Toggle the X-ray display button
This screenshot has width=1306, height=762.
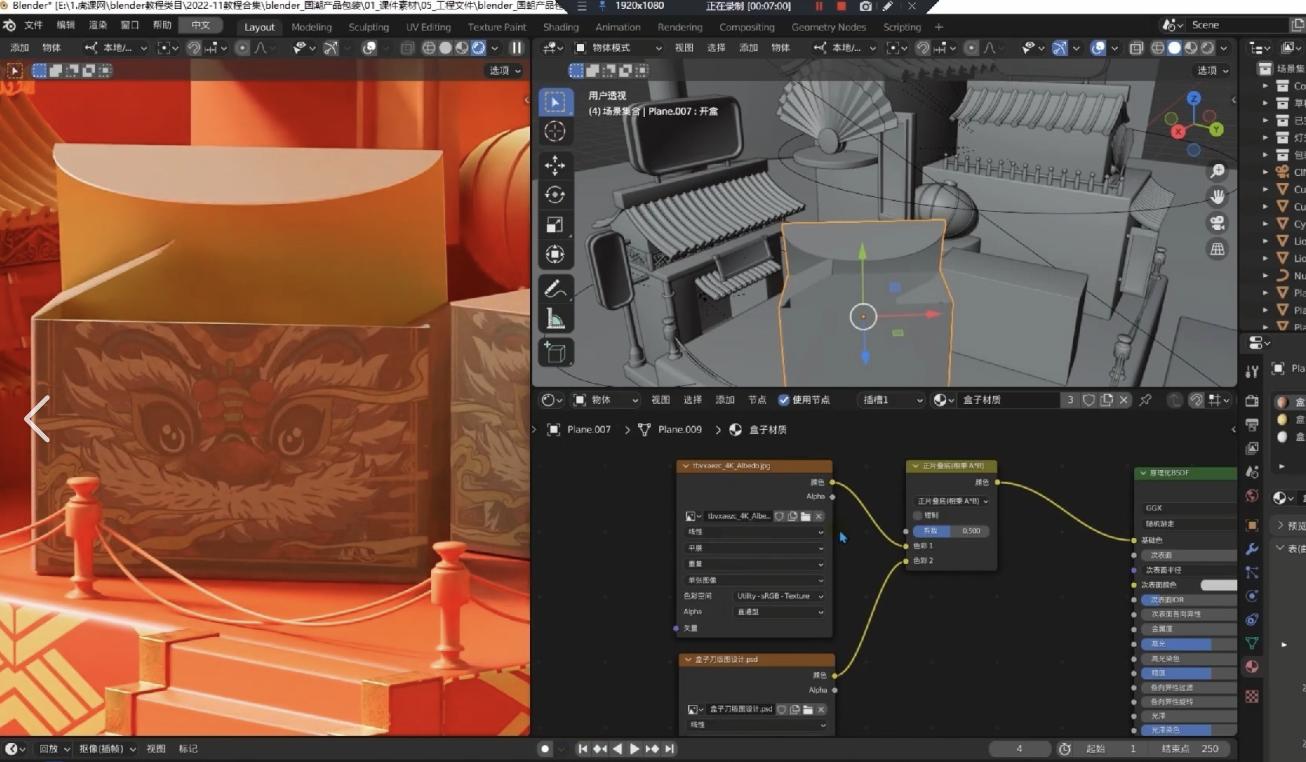[1136, 48]
